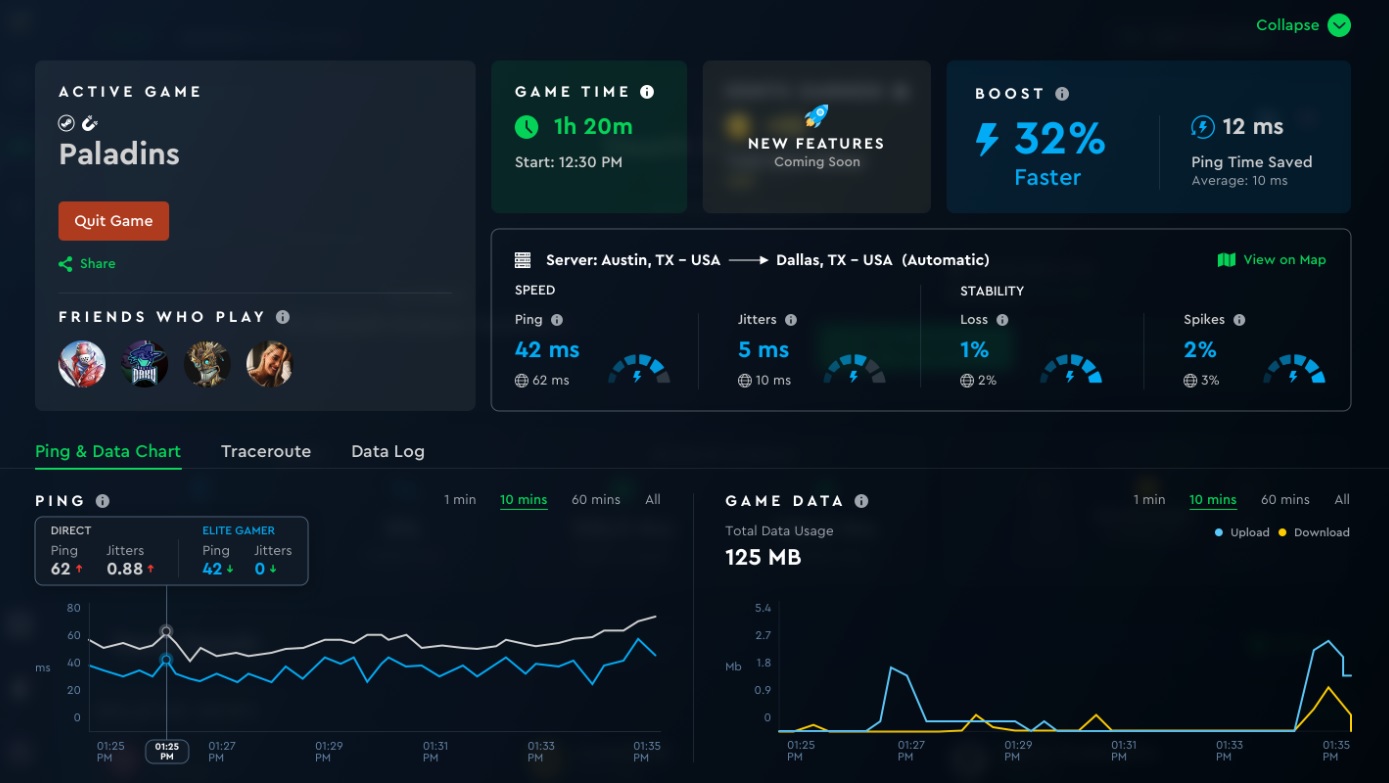Switch to the Data Log tab
The width and height of the screenshot is (1389, 783).
point(388,451)
